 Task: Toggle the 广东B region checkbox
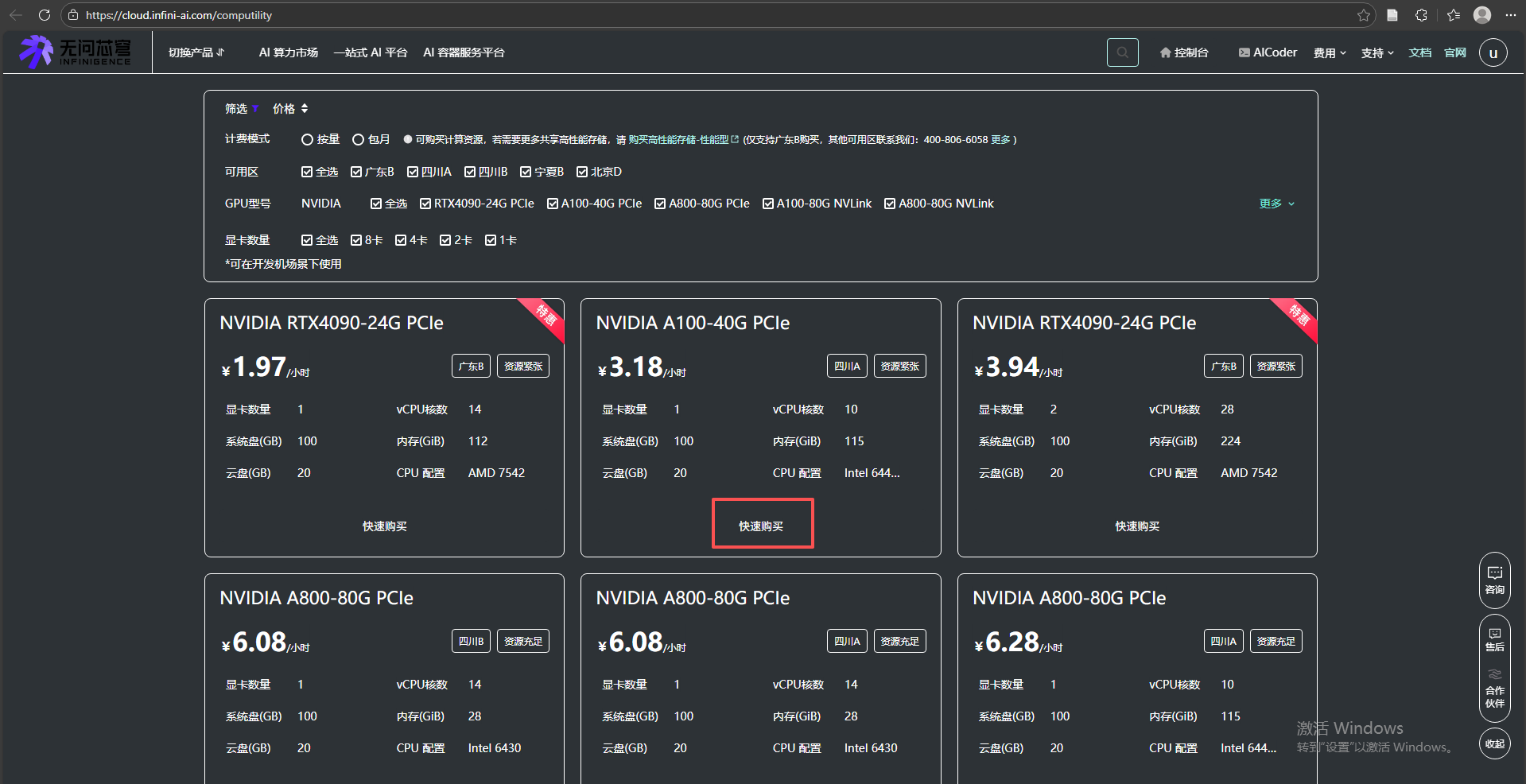coord(356,172)
